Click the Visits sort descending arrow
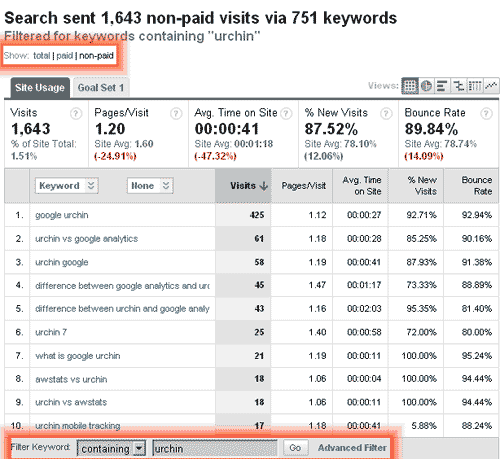Viewport: 500px width, 459px height. coord(264,186)
